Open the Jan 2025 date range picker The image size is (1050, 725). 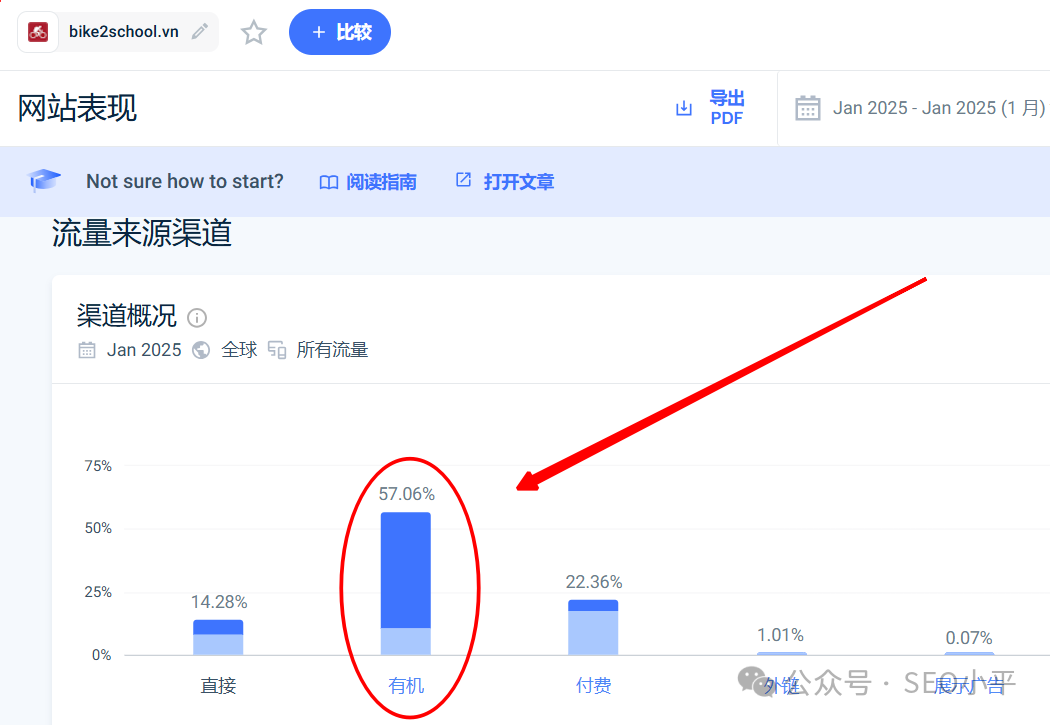pos(938,108)
